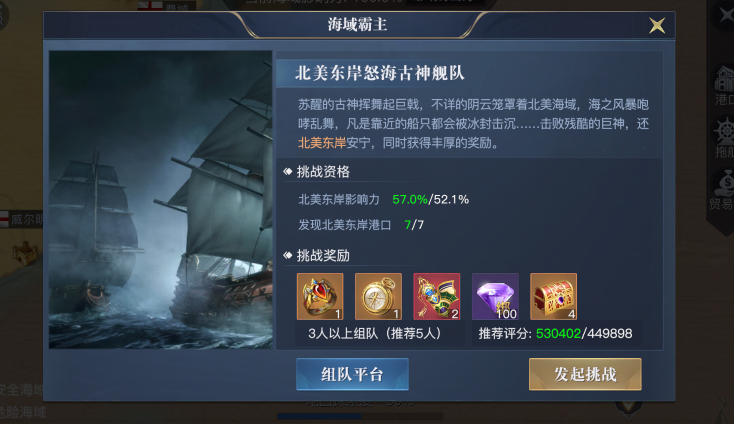Click the ship wheel sidebar icon

click(724, 138)
